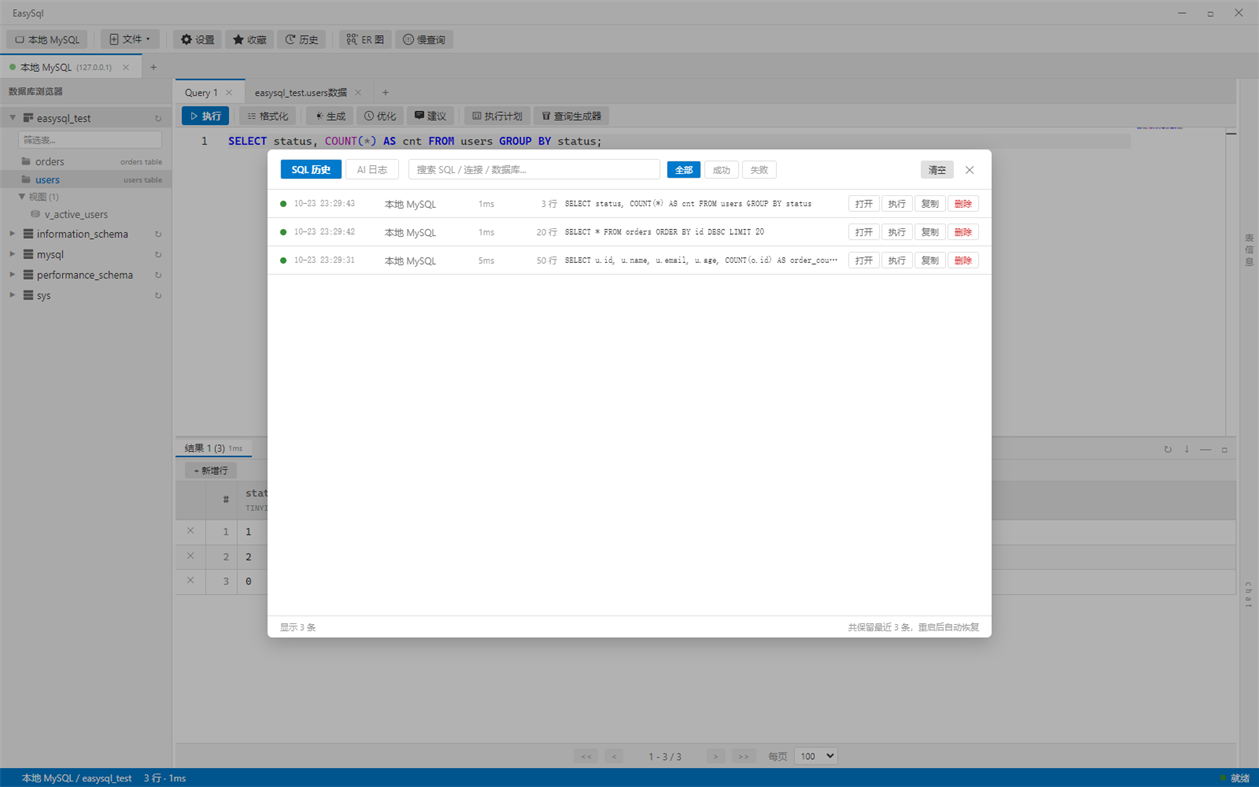Viewport: 1259px width, 787px height.
Task: Open the 慢查询 slow query tool
Action: coord(424,40)
